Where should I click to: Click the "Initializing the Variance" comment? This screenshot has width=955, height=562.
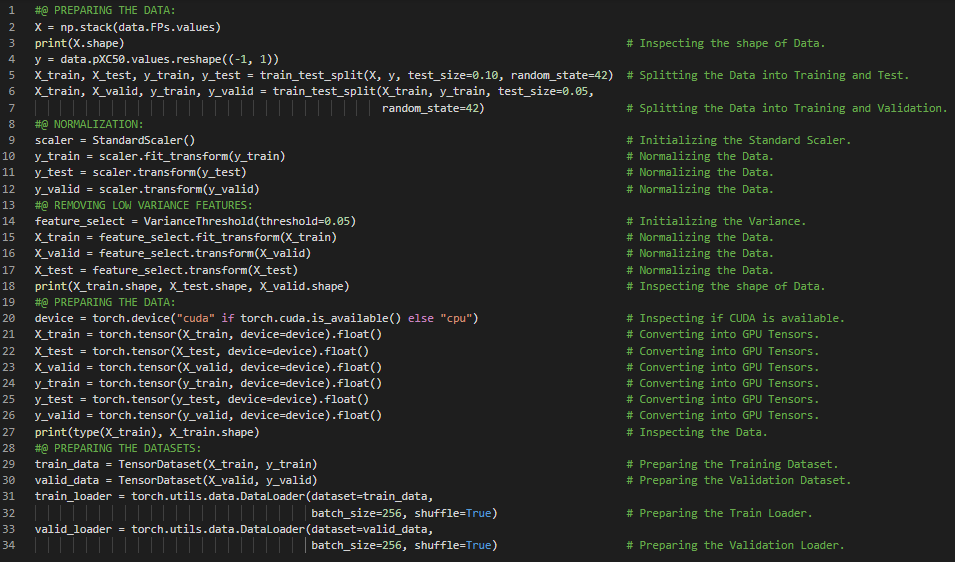(x=722, y=221)
